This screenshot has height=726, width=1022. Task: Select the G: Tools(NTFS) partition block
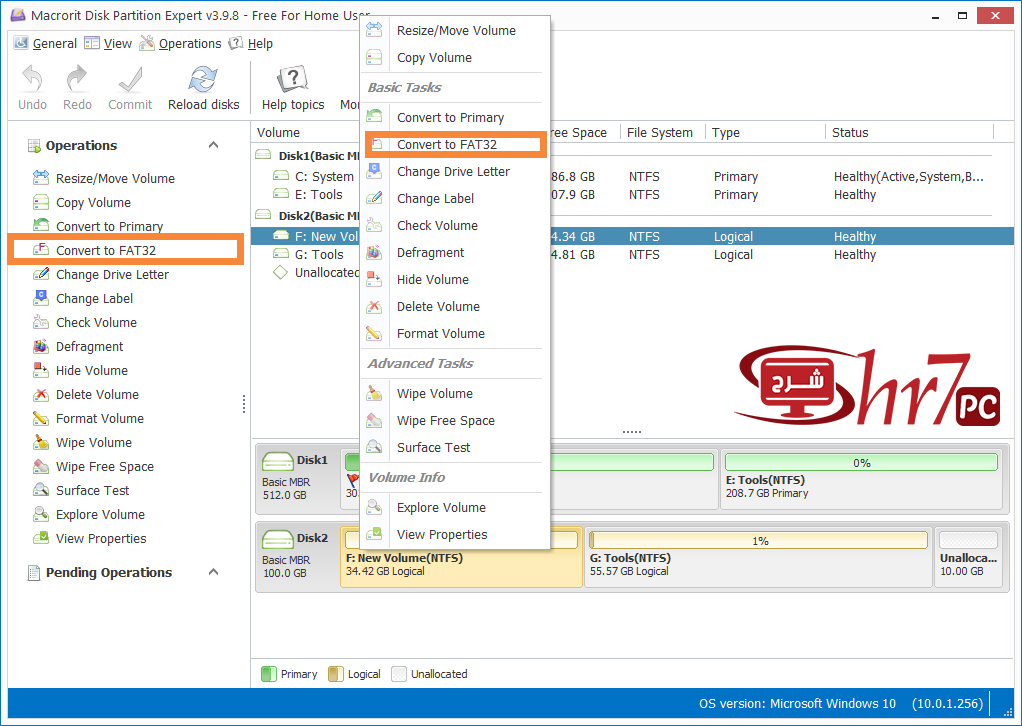pyautogui.click(x=759, y=557)
